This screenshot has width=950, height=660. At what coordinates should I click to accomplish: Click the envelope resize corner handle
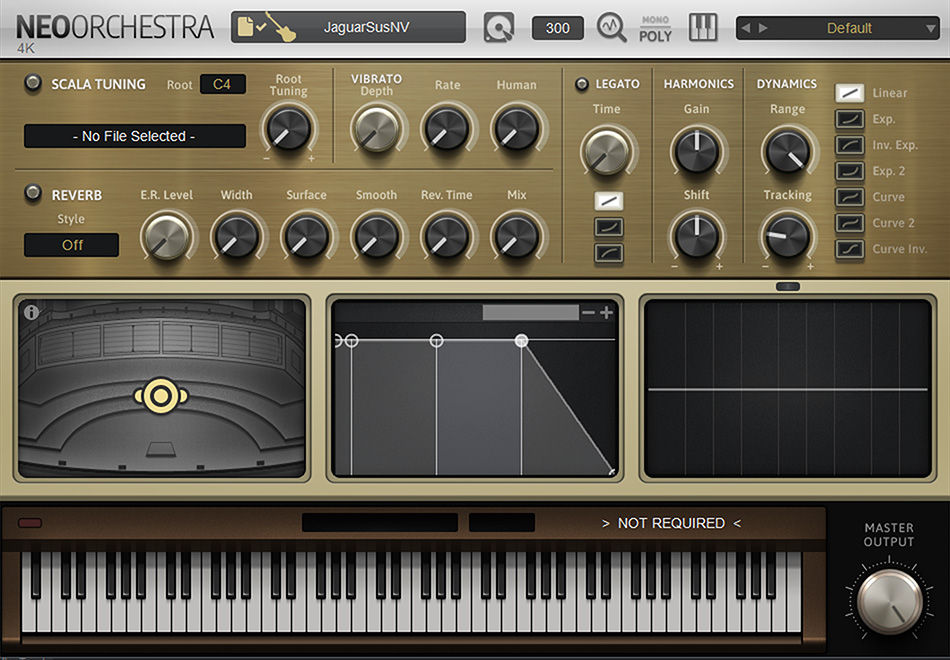pos(611,472)
